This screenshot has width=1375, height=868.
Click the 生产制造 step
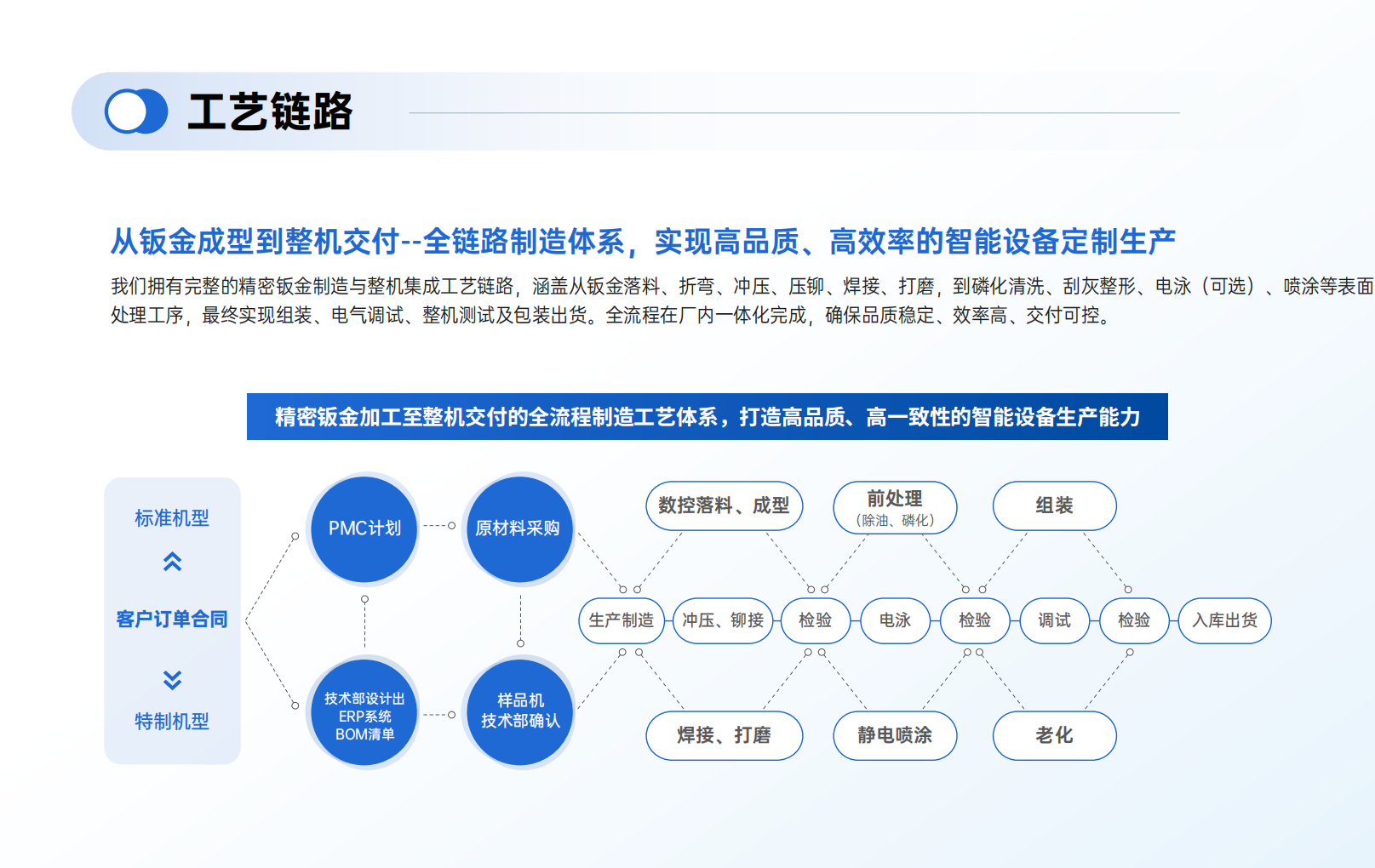point(622,620)
